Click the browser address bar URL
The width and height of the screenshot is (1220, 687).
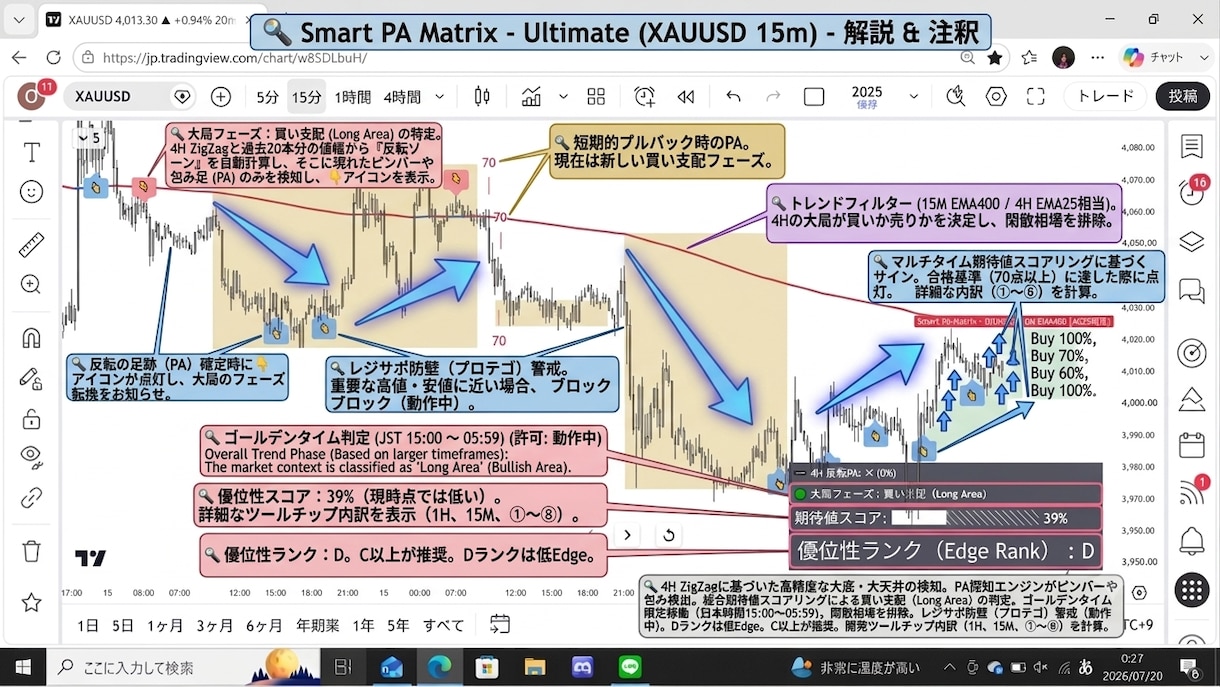(x=235, y=58)
